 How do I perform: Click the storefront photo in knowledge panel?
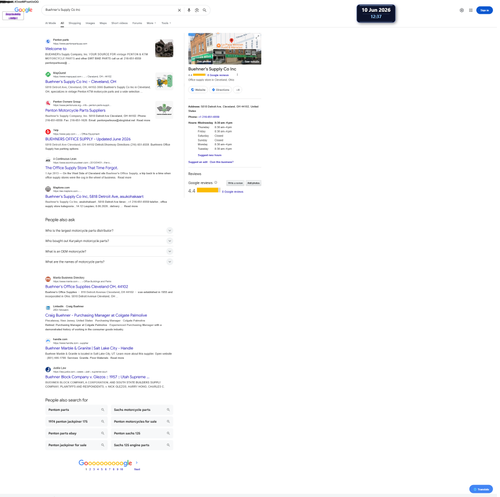tap(200, 49)
